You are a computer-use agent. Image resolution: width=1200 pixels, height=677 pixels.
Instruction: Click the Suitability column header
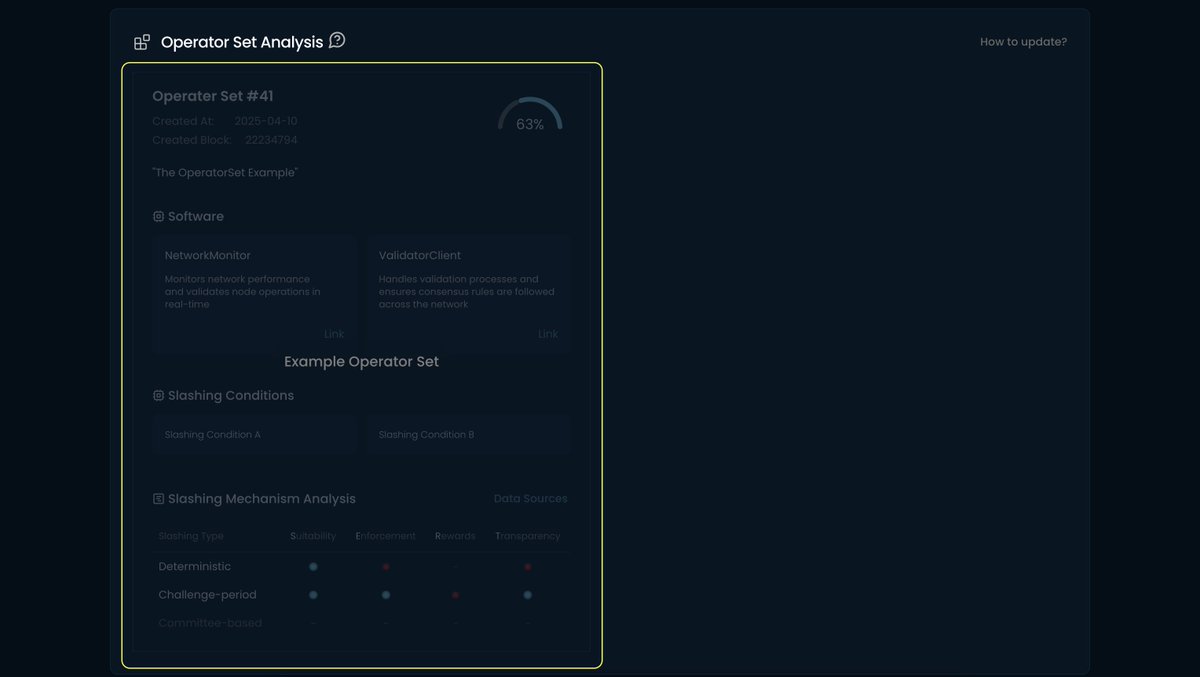coord(313,536)
